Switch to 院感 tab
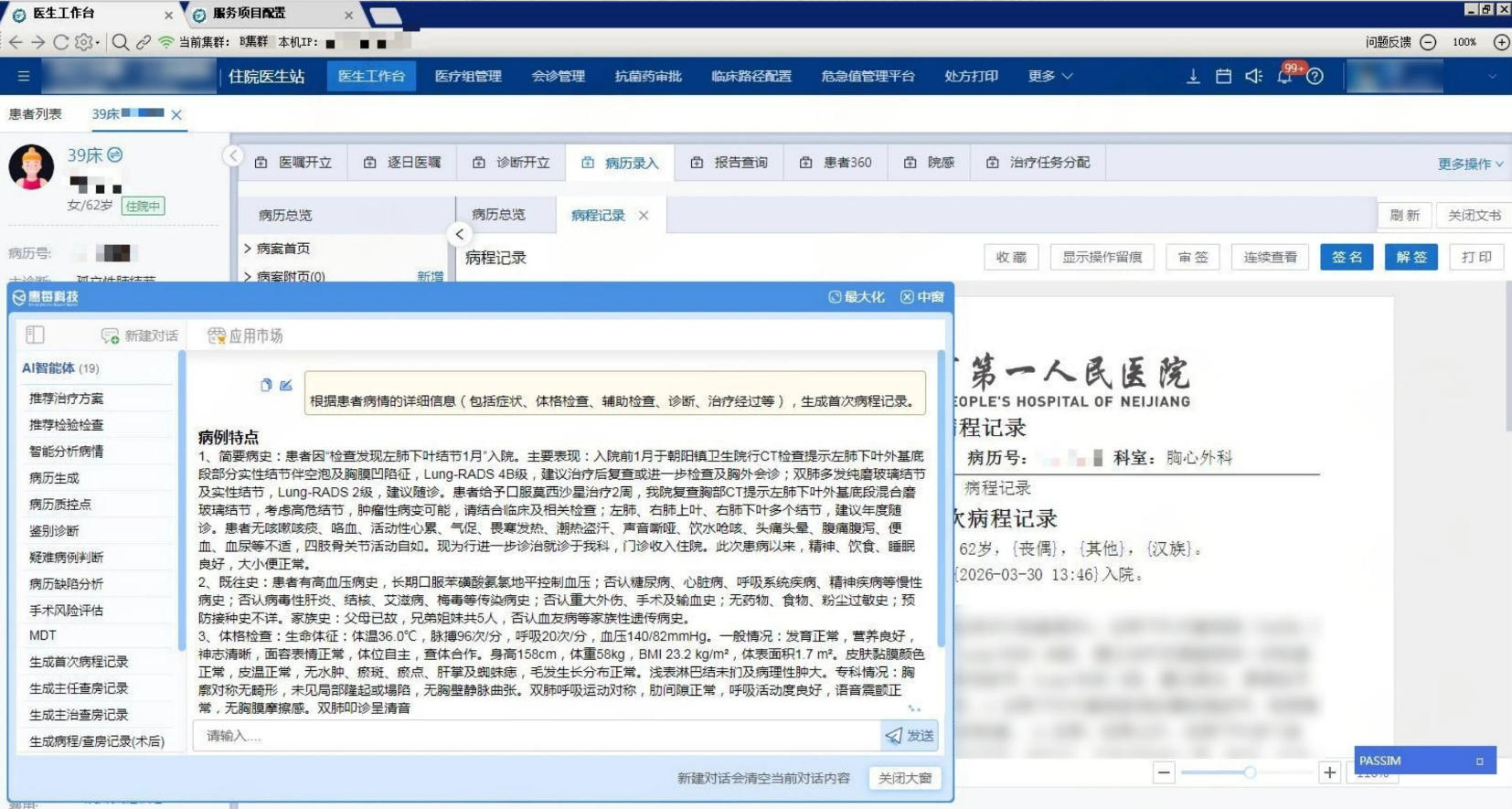 pyautogui.click(x=929, y=162)
